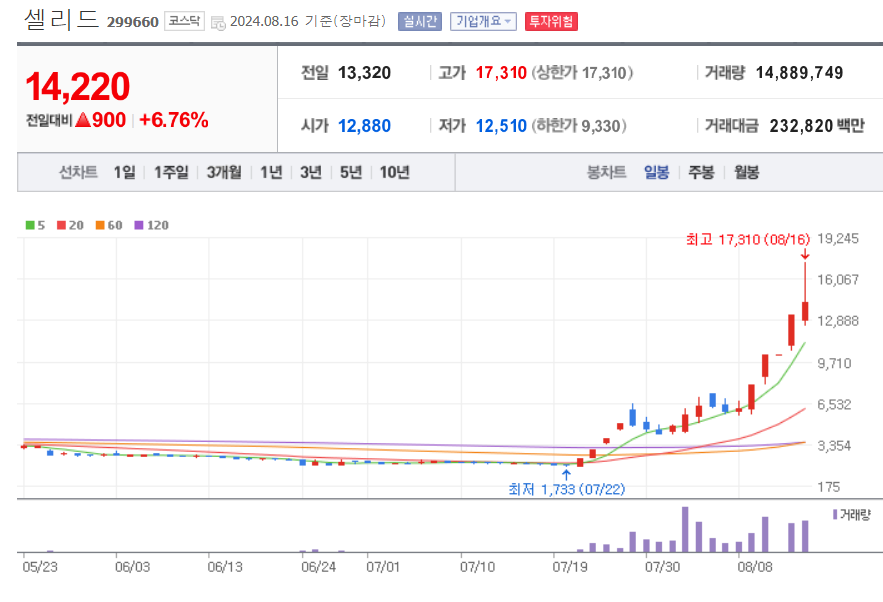Select the 일봉 candlestick chart
This screenshot has width=883, height=602.
[x=657, y=172]
